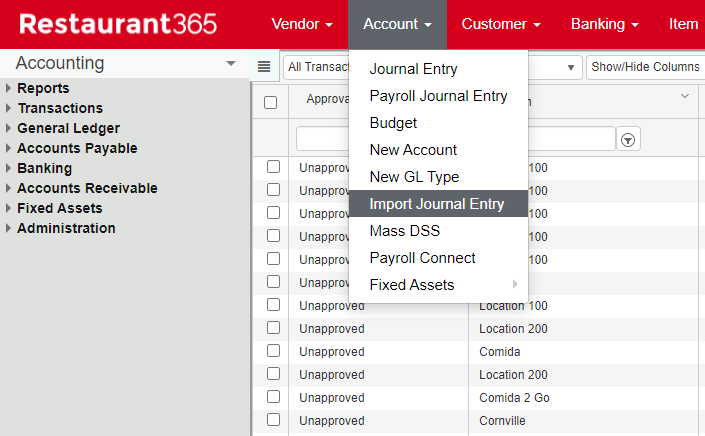
Task: Click the hamburger list menu icon
Action: (x=264, y=67)
